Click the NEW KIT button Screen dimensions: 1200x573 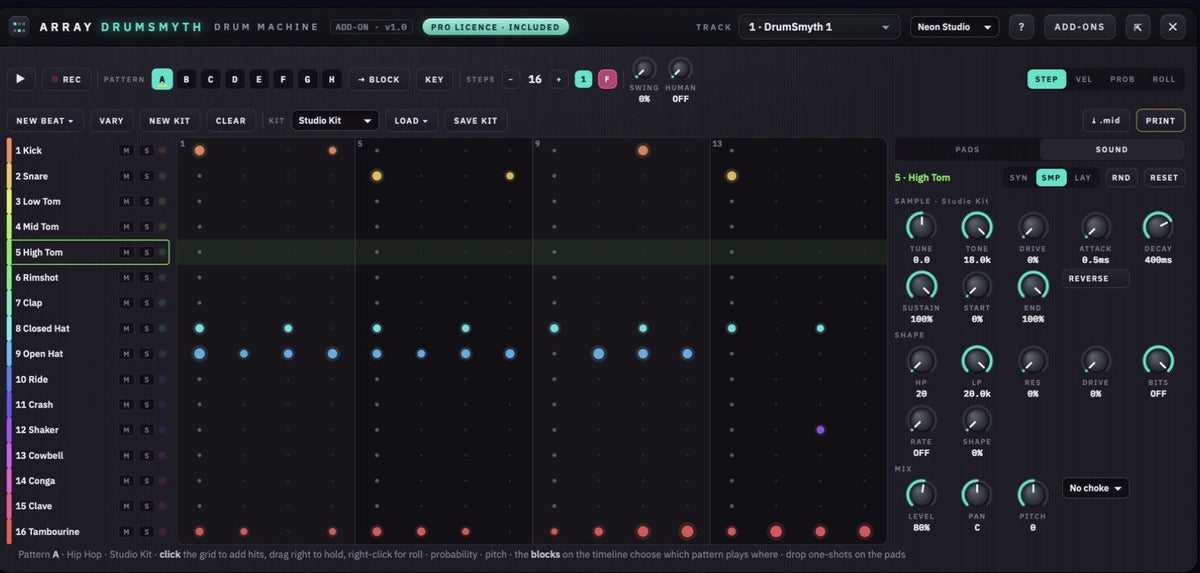coord(169,120)
